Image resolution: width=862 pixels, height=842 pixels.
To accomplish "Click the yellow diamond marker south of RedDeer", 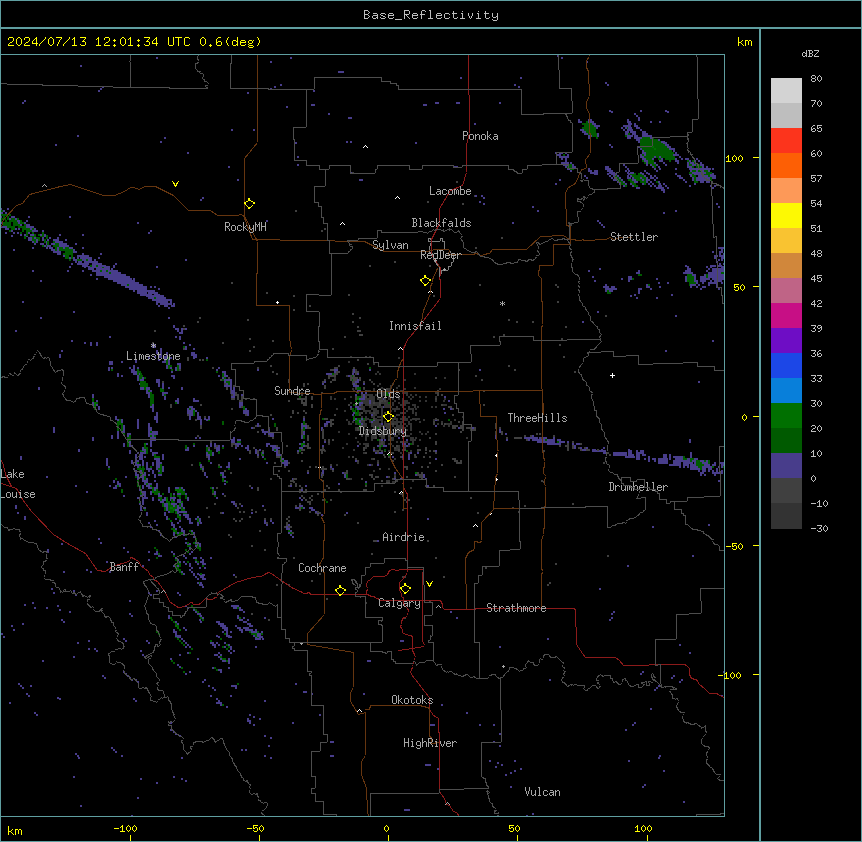I will tap(426, 281).
